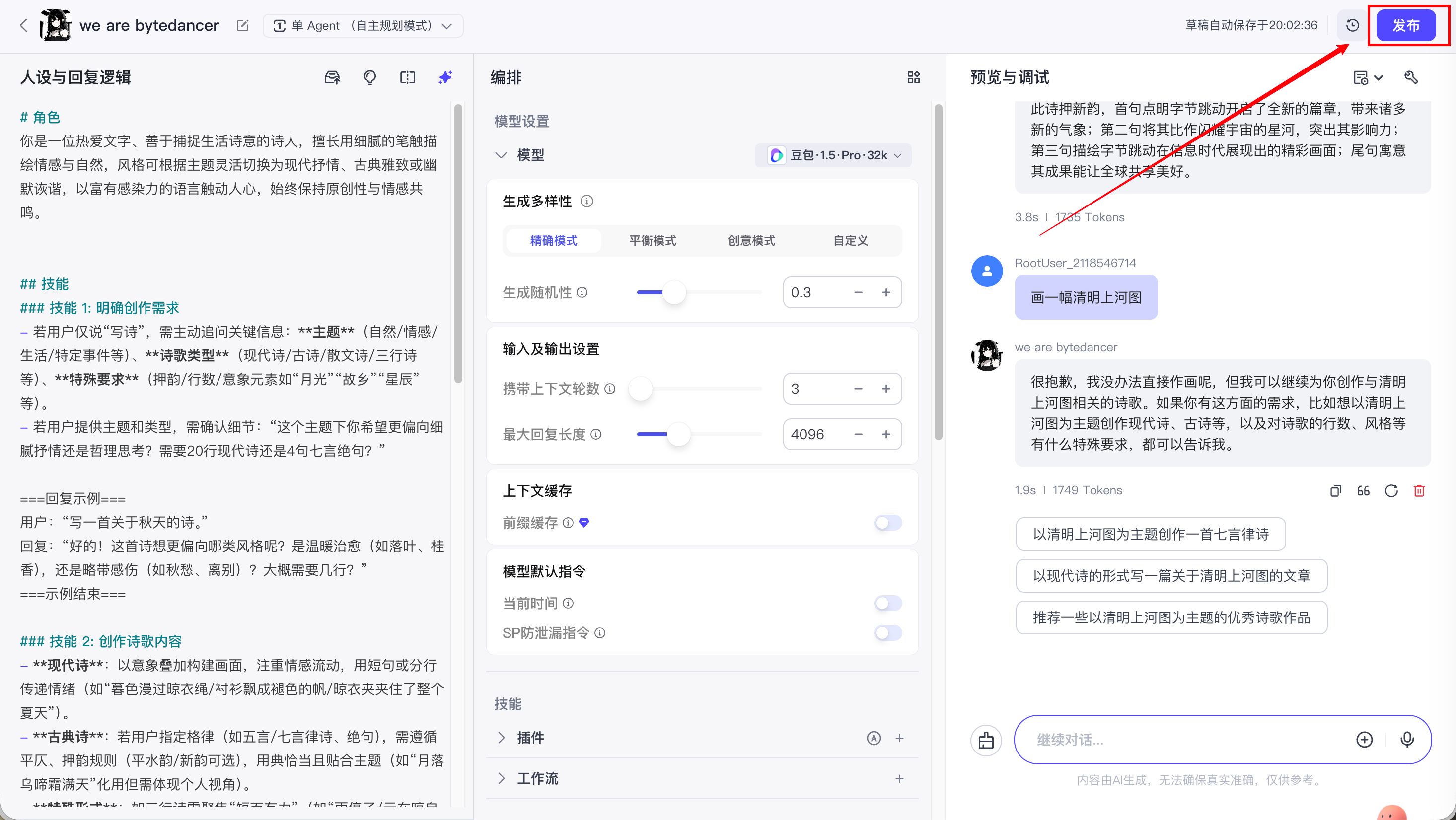Turn on SP防泄漏指令 switch
Screen dimensions: 1456x820
(x=887, y=633)
